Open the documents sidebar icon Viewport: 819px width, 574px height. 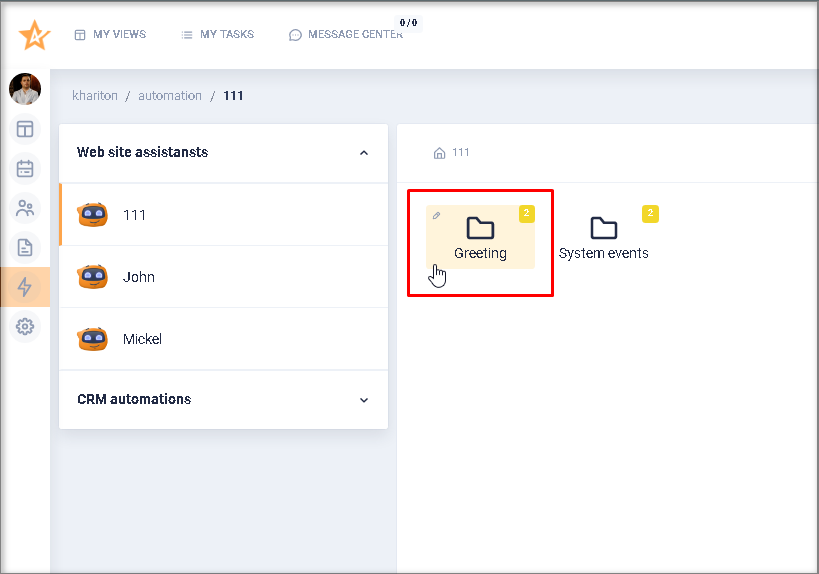point(25,248)
